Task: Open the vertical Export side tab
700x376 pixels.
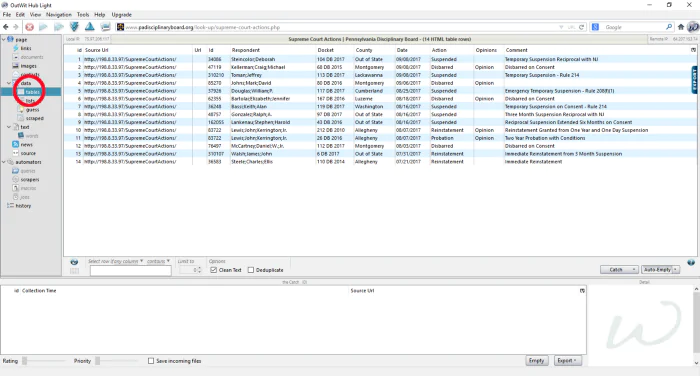Action: (x=694, y=80)
